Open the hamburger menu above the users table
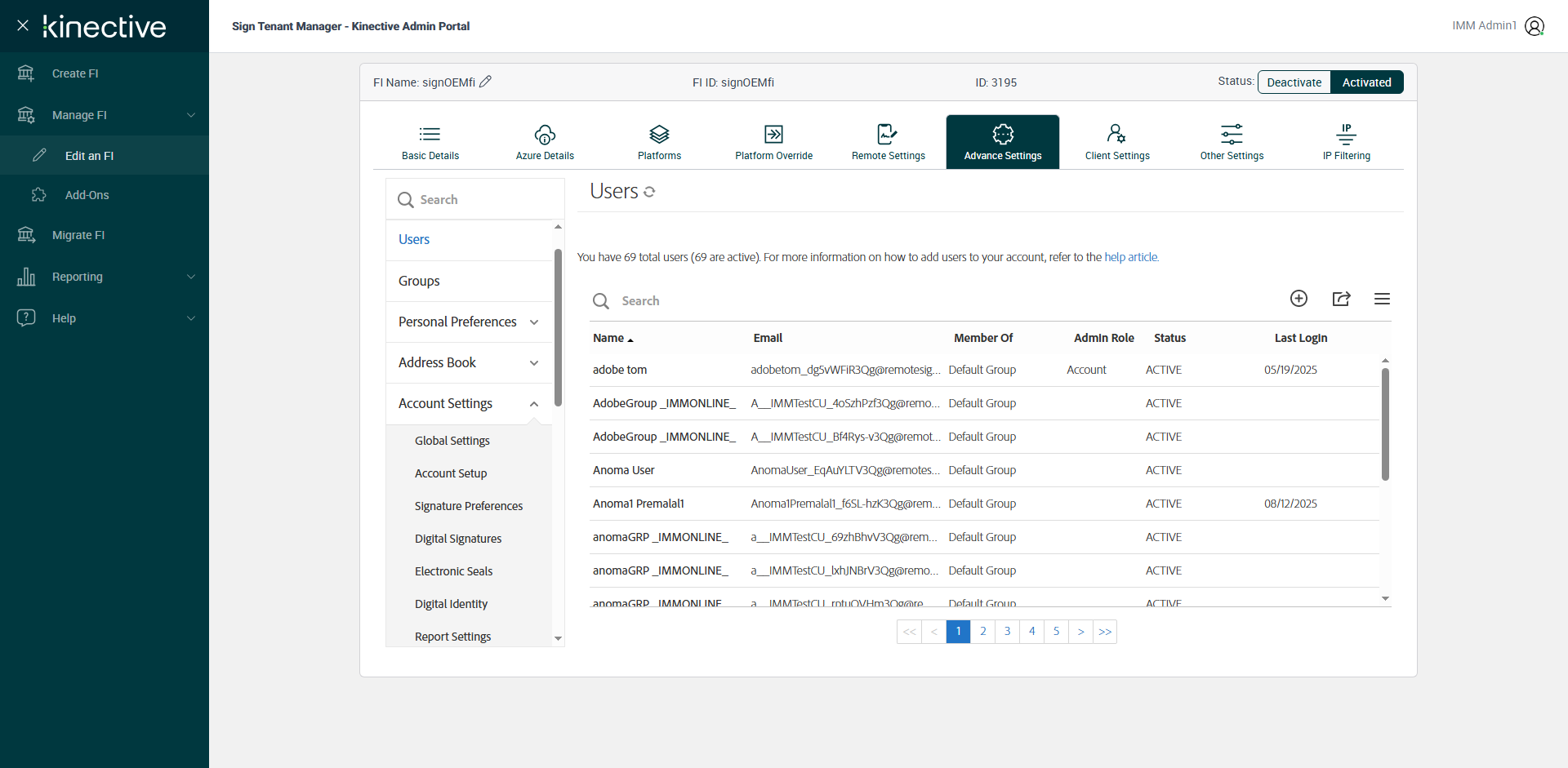The width and height of the screenshot is (1568, 768). tap(1382, 299)
